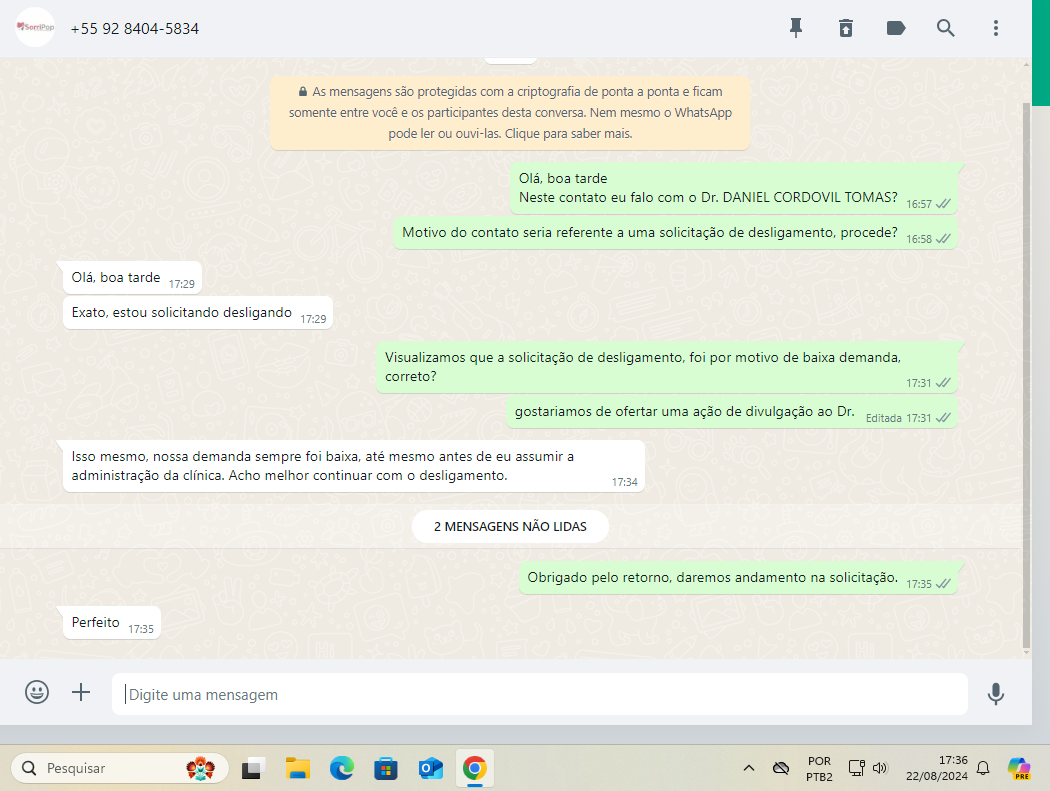Focus the 'Digite uma mensagem' input field
This screenshot has height=791, width=1050.
pos(540,694)
